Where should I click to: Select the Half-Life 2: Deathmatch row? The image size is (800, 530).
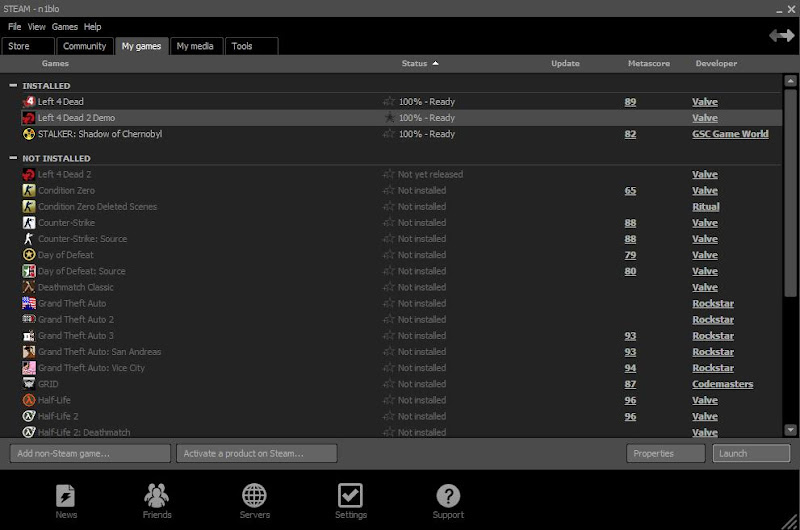click(401, 432)
